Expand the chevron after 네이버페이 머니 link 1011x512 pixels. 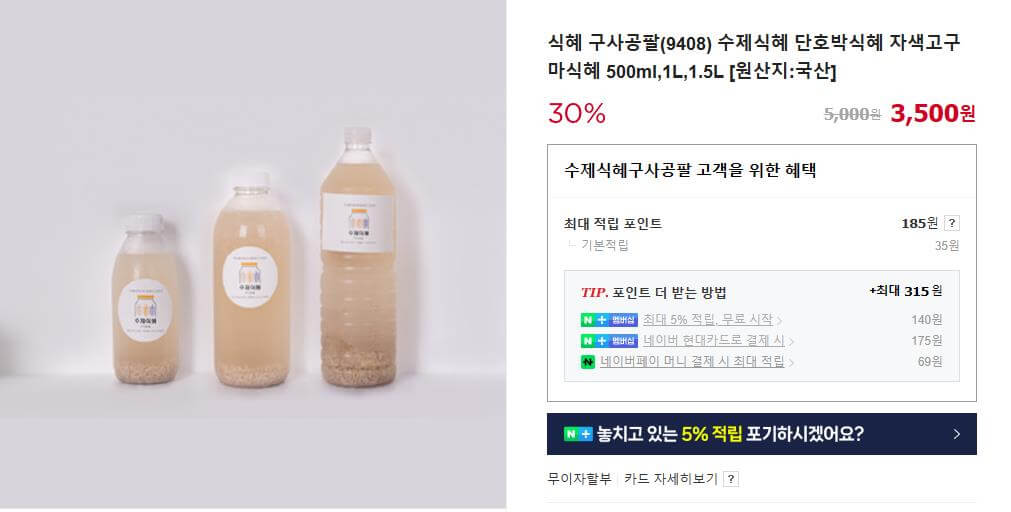point(791,362)
